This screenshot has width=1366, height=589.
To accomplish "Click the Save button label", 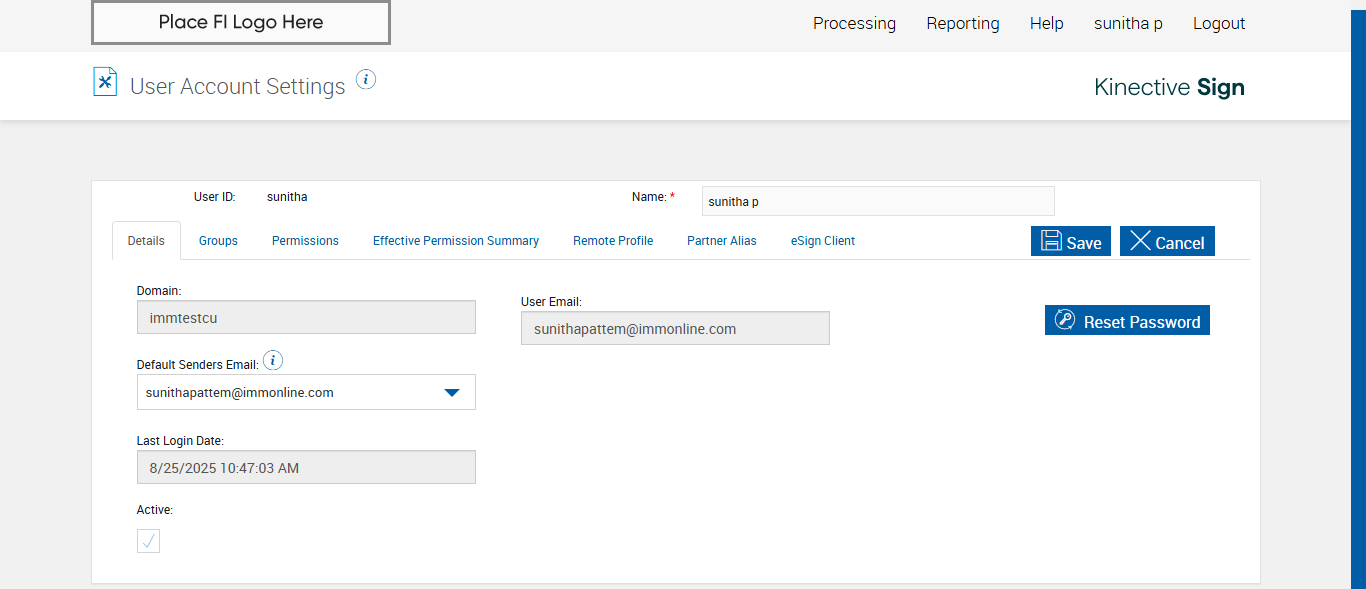I will click(1084, 243).
